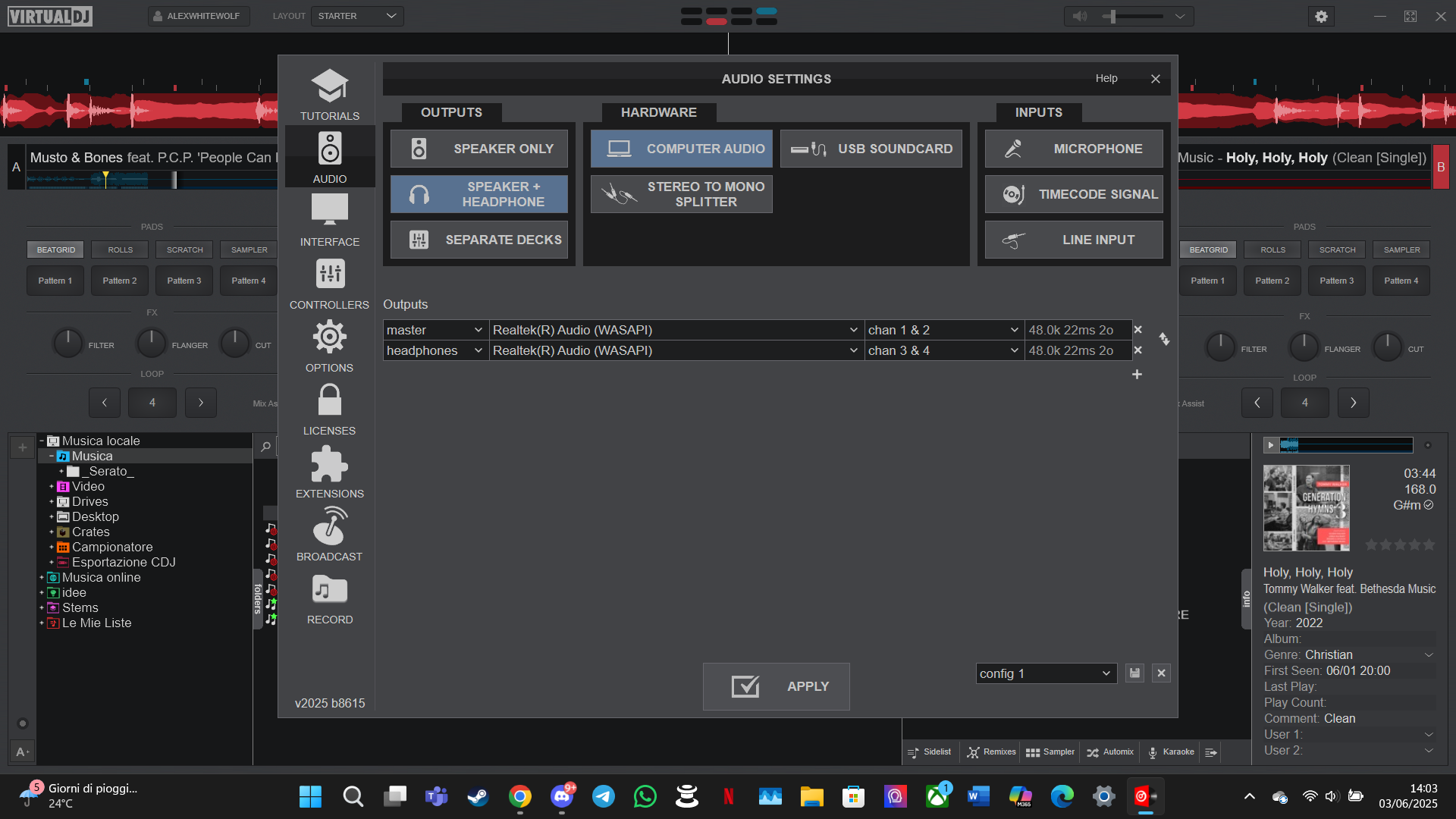1456x819 pixels.
Task: Select Separate Decks output mode
Action: coord(479,240)
